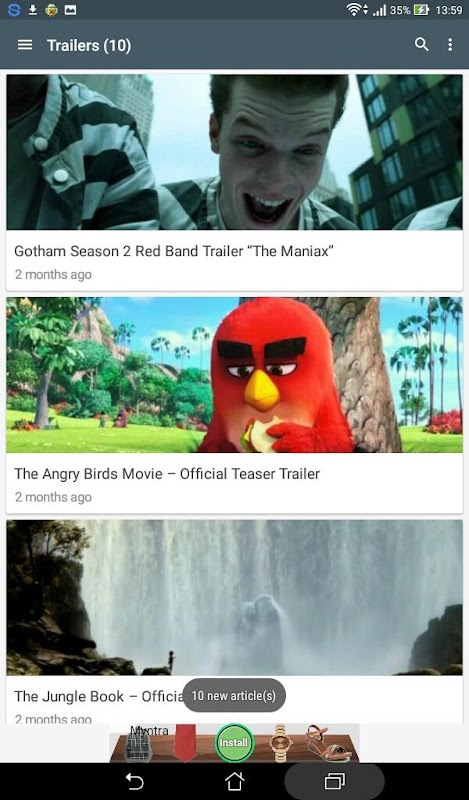The image size is (469, 800).
Task: Select Gotham Season 2 Red Band Trailer title
Action: pyautogui.click(x=174, y=251)
